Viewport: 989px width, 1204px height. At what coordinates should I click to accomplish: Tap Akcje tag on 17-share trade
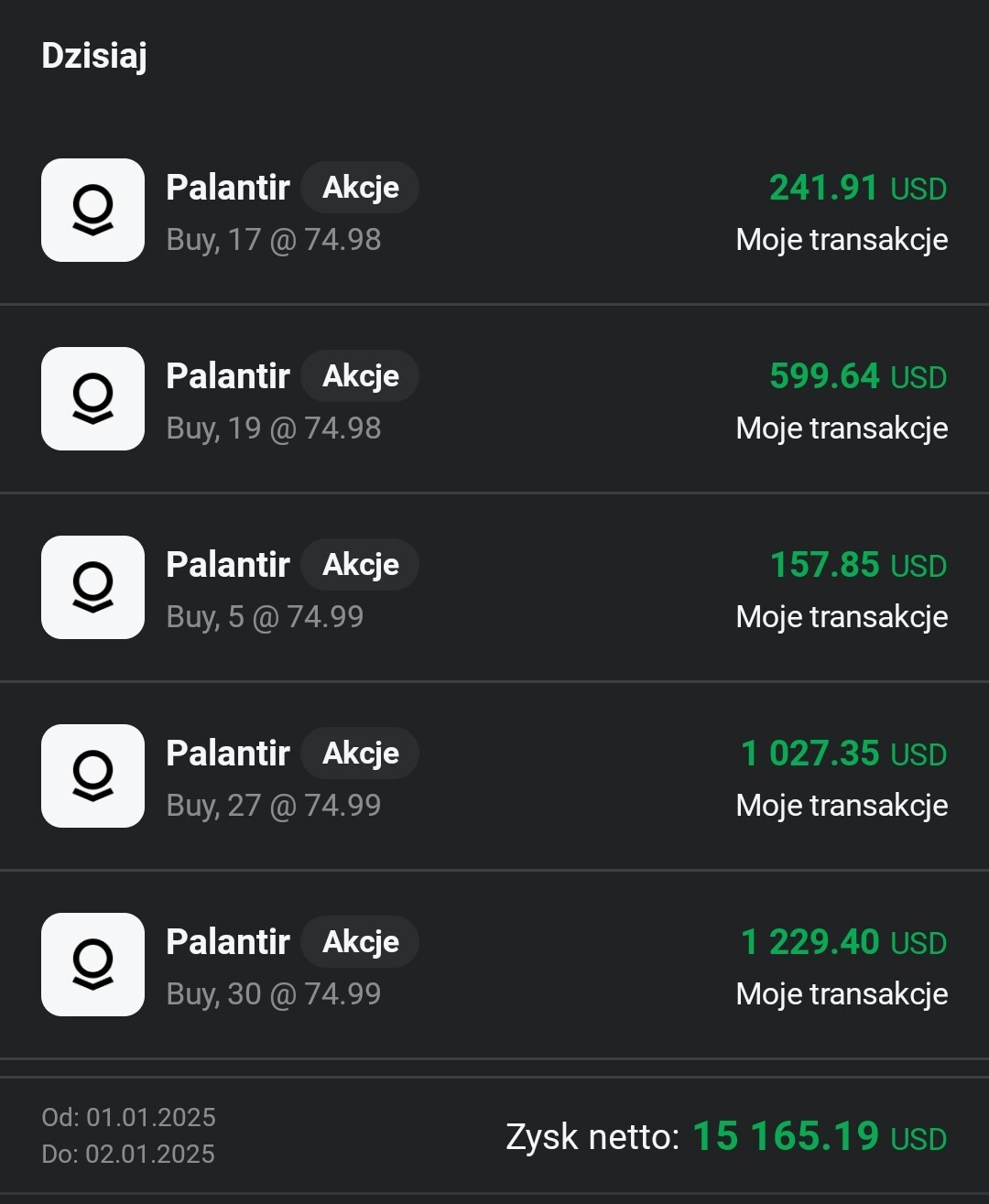pyautogui.click(x=360, y=188)
